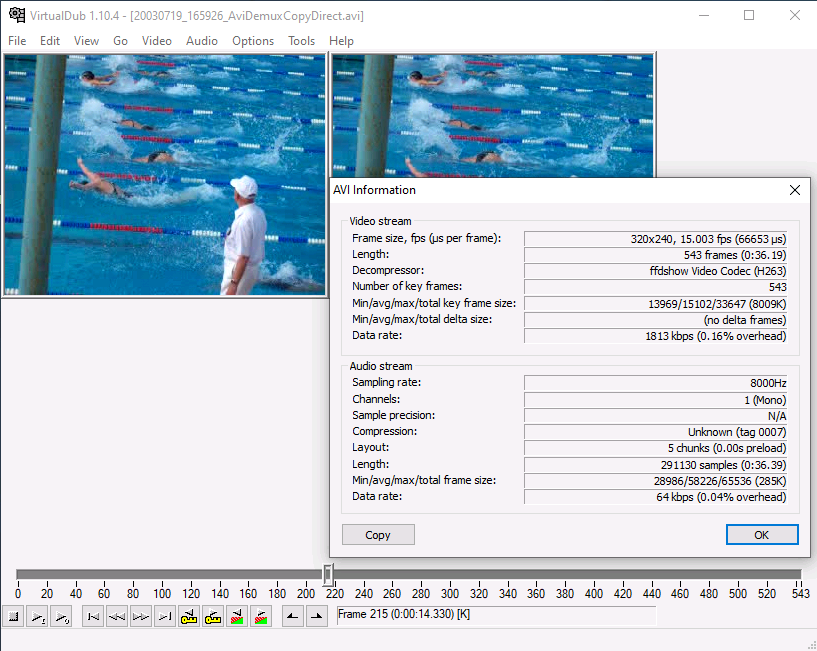Select the frame size value 320x240, 15.003 fps

coord(655,239)
